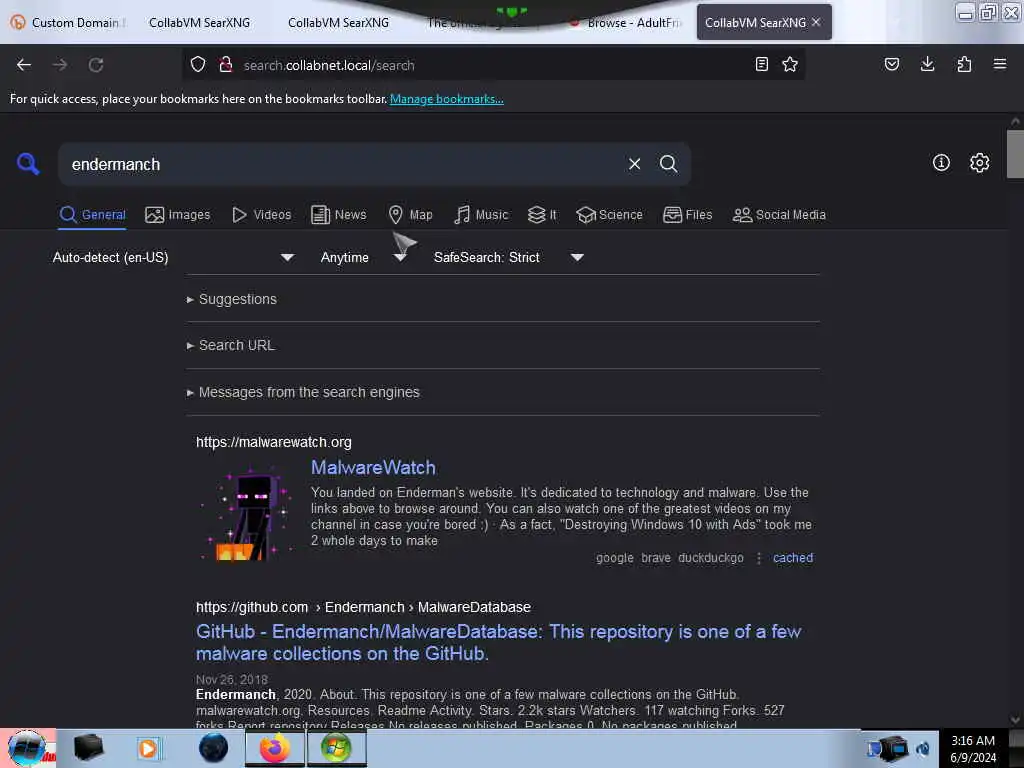The image size is (1024, 768).
Task: Click the volume tray icon
Action: (x=923, y=748)
